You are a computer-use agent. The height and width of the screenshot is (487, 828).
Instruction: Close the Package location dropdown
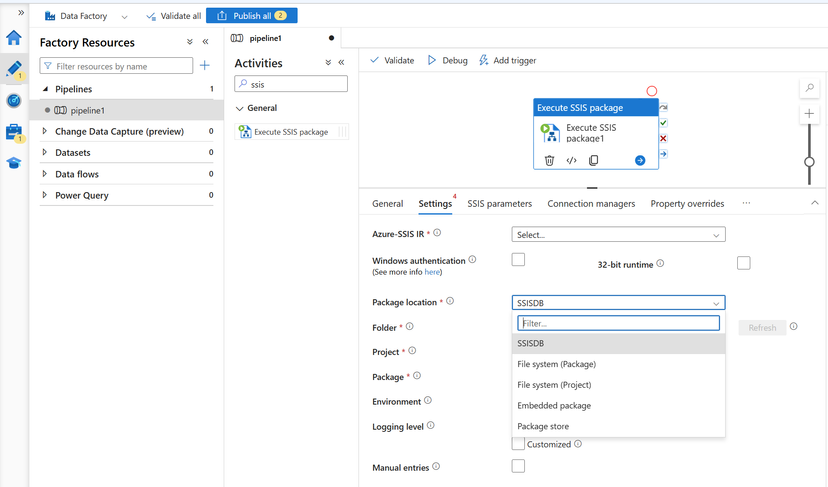[618, 303]
